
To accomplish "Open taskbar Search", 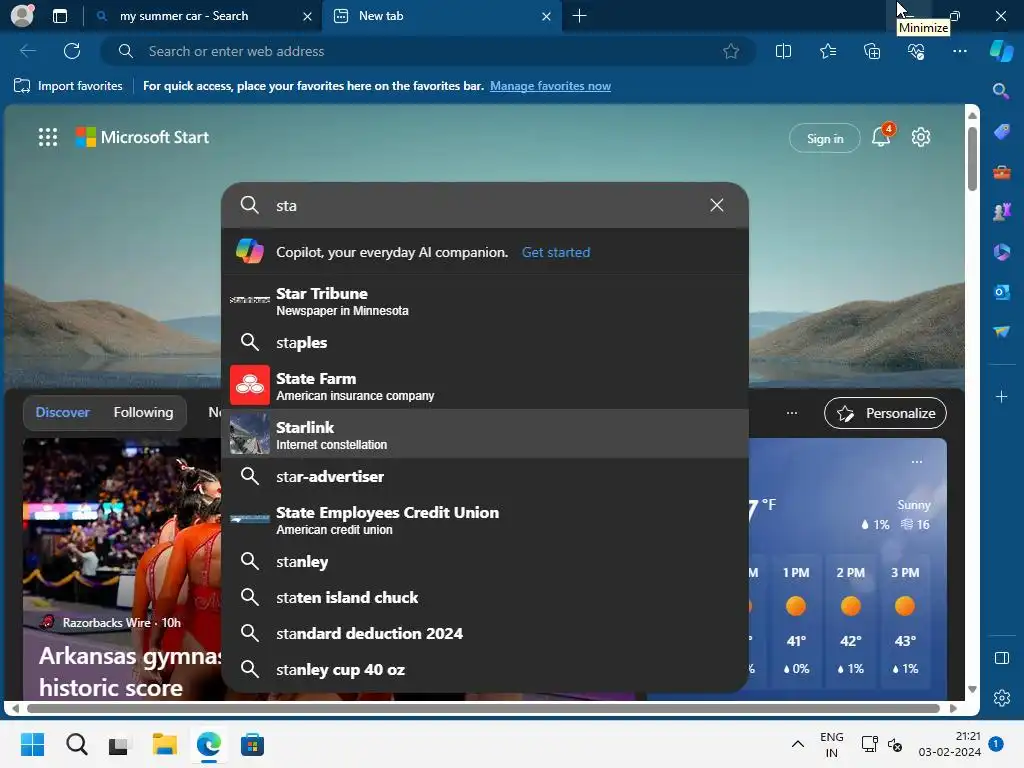I will coord(76,744).
